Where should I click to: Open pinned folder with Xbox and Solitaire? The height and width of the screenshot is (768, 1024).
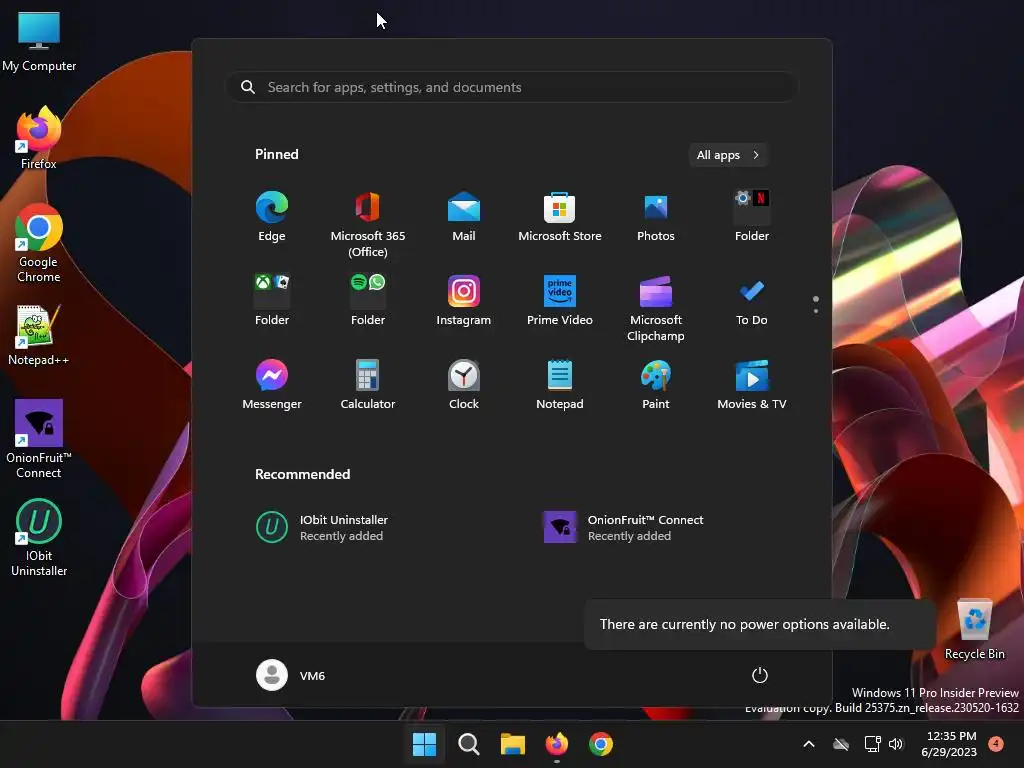272,301
